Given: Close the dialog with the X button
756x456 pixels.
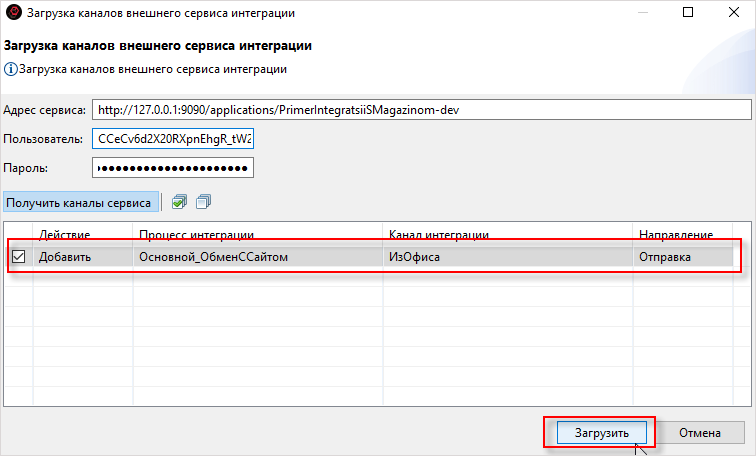Looking at the screenshot, I should [x=733, y=15].
